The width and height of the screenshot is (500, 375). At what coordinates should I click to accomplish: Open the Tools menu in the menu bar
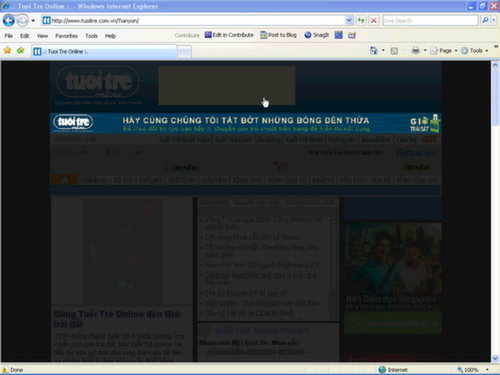click(91, 36)
